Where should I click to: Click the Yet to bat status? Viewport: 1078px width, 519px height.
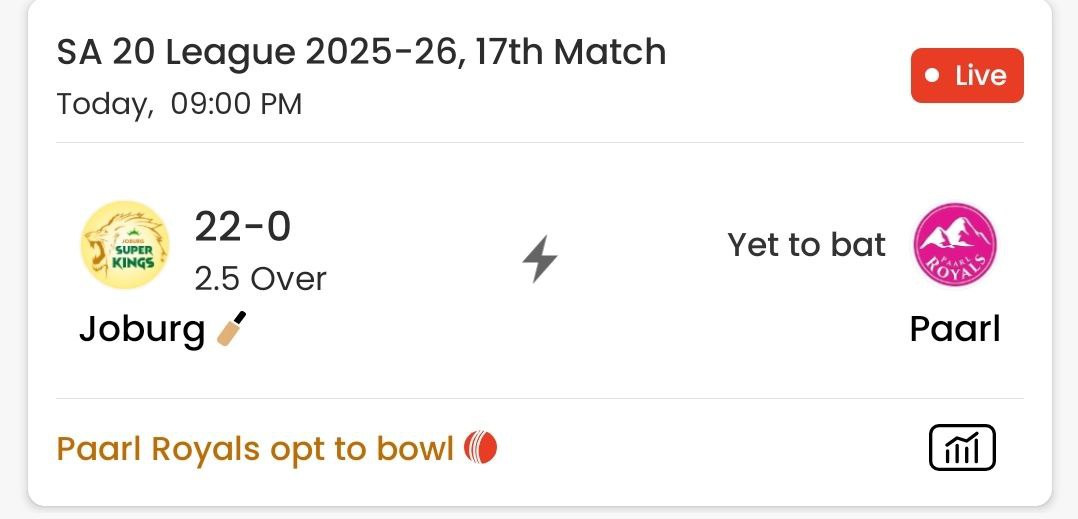[x=806, y=245]
